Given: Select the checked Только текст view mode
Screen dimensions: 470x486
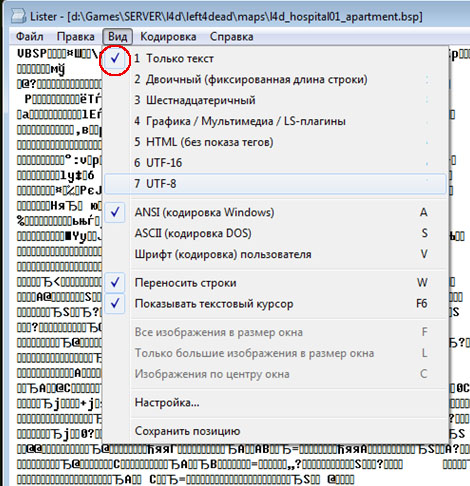Looking at the screenshot, I should point(275,59).
